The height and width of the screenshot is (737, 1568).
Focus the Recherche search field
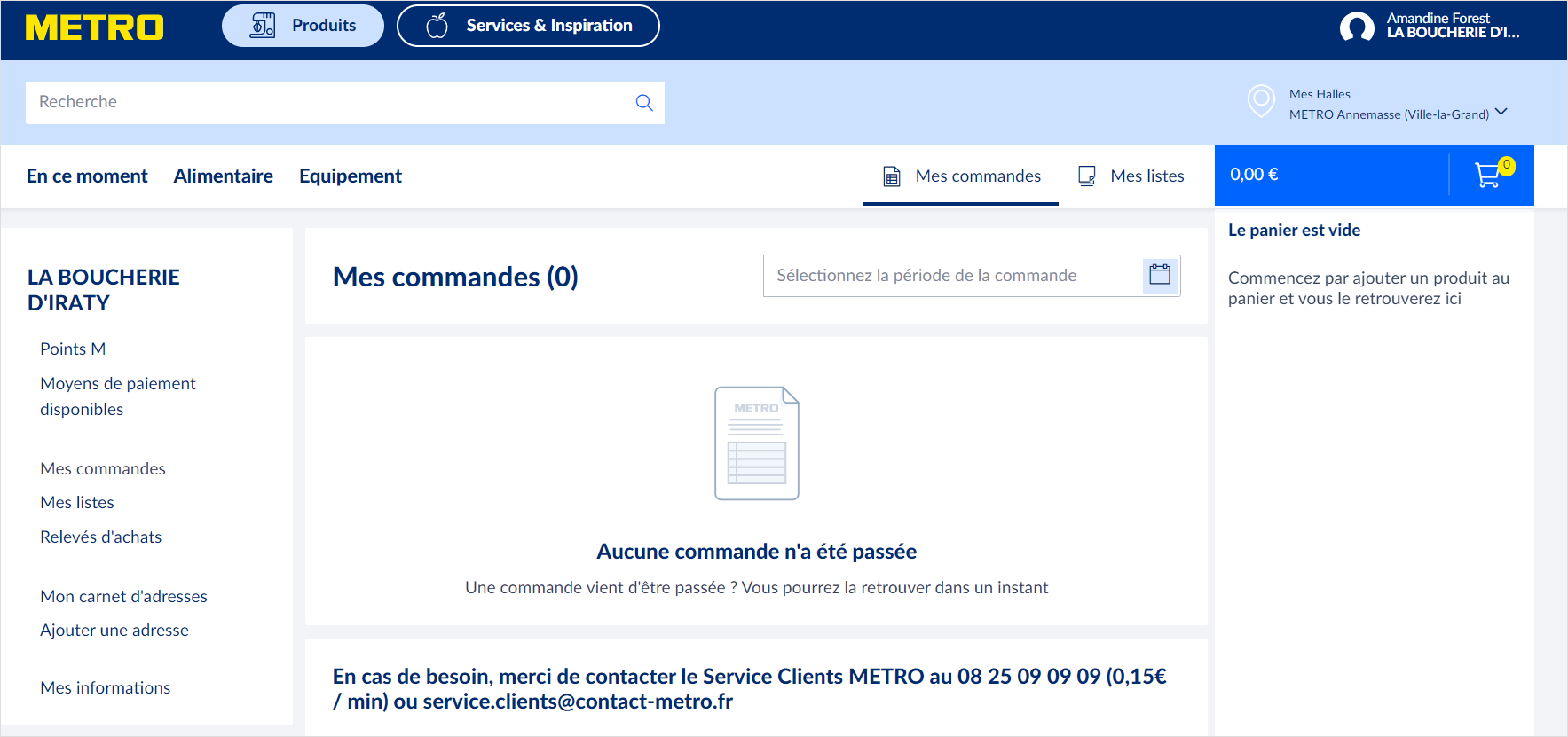pyautogui.click(x=345, y=103)
